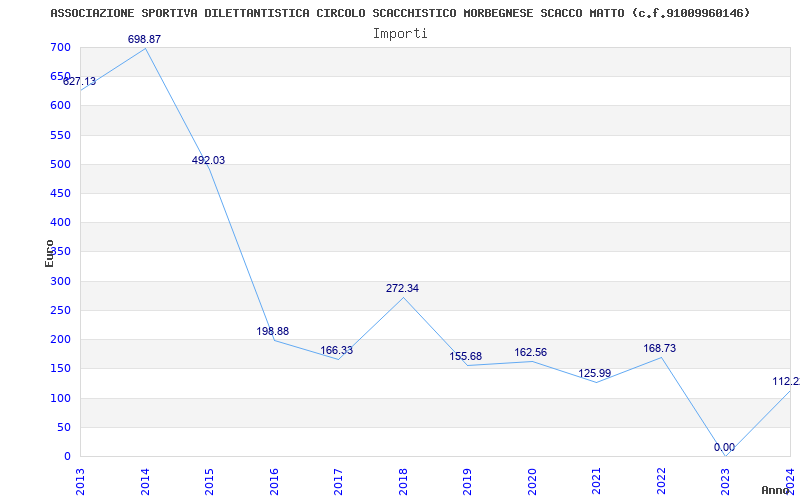The width and height of the screenshot is (800, 500).
Task: Click the 700 y-axis tick label
Action: click(x=60, y=48)
